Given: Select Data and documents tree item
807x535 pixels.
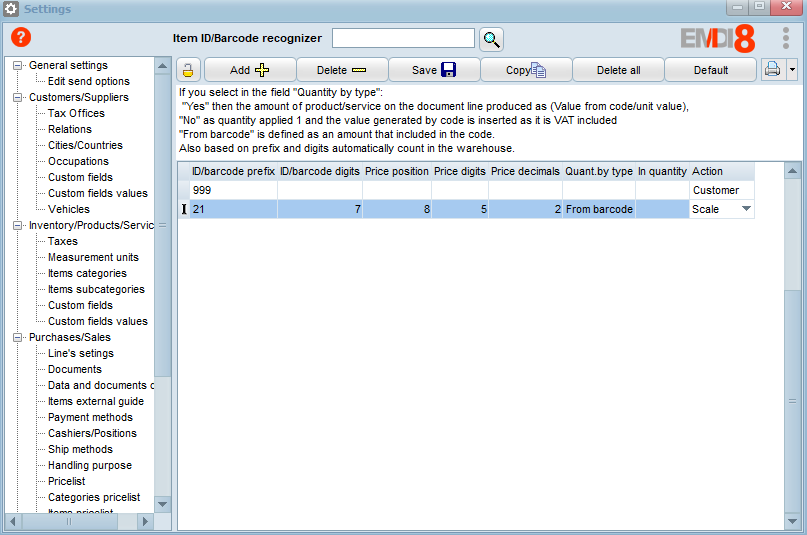Looking at the screenshot, I should tap(101, 385).
